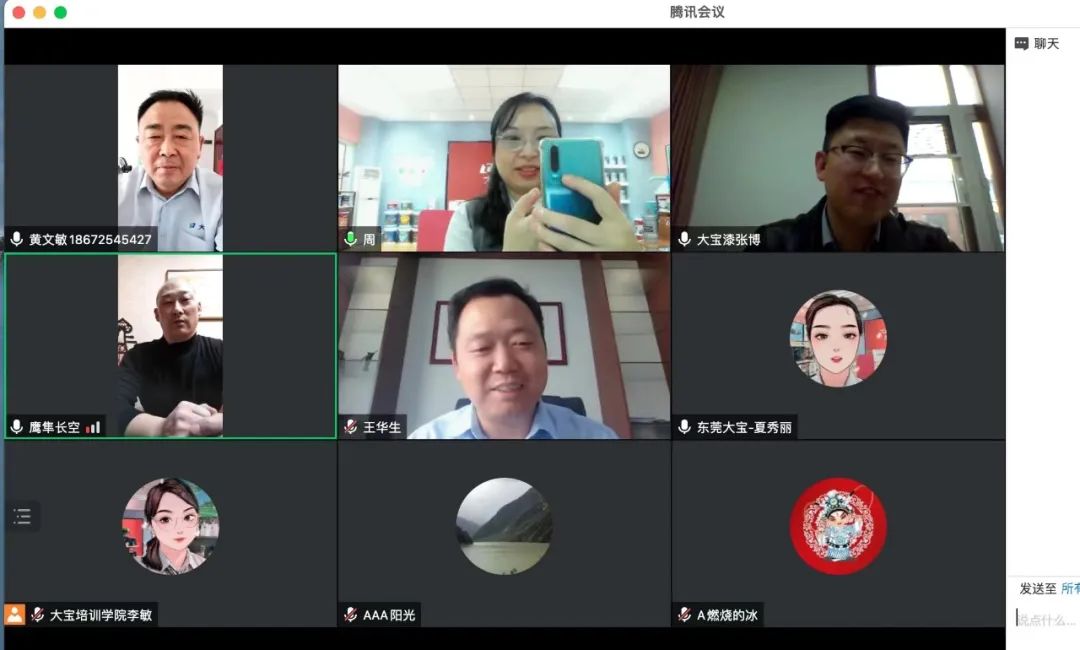The image size is (1080, 650).
Task: Click the 聊天 panel title text
Action: [1046, 43]
